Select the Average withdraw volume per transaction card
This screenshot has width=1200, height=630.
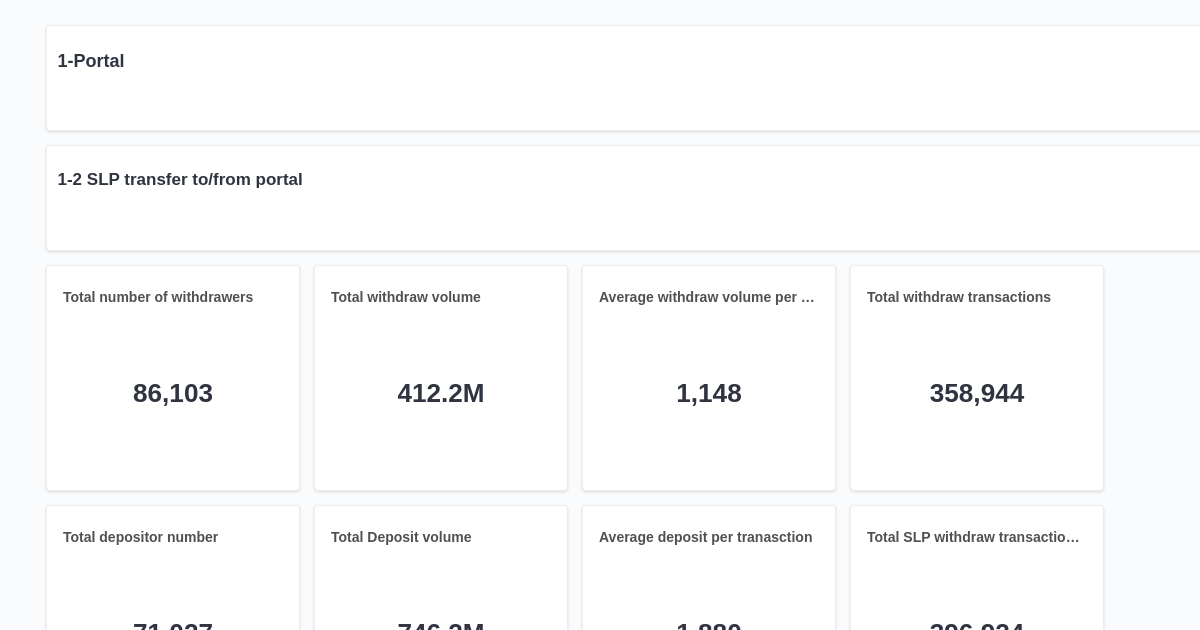709,378
